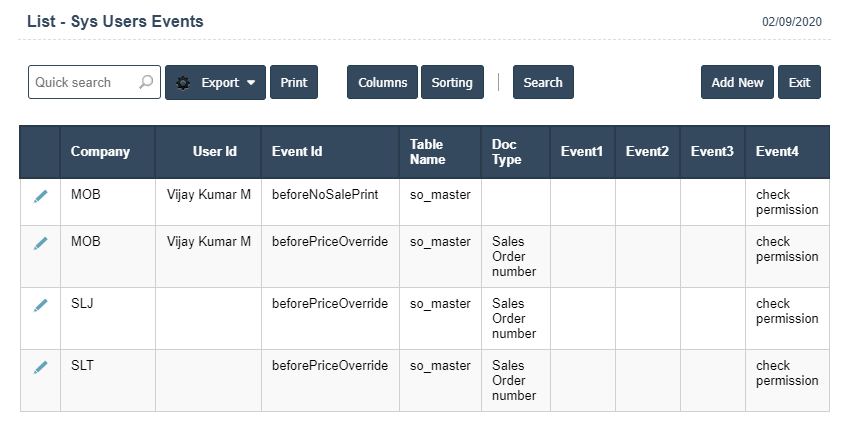Open the Columns selector
Screen dimensions: 847x425
(382, 83)
